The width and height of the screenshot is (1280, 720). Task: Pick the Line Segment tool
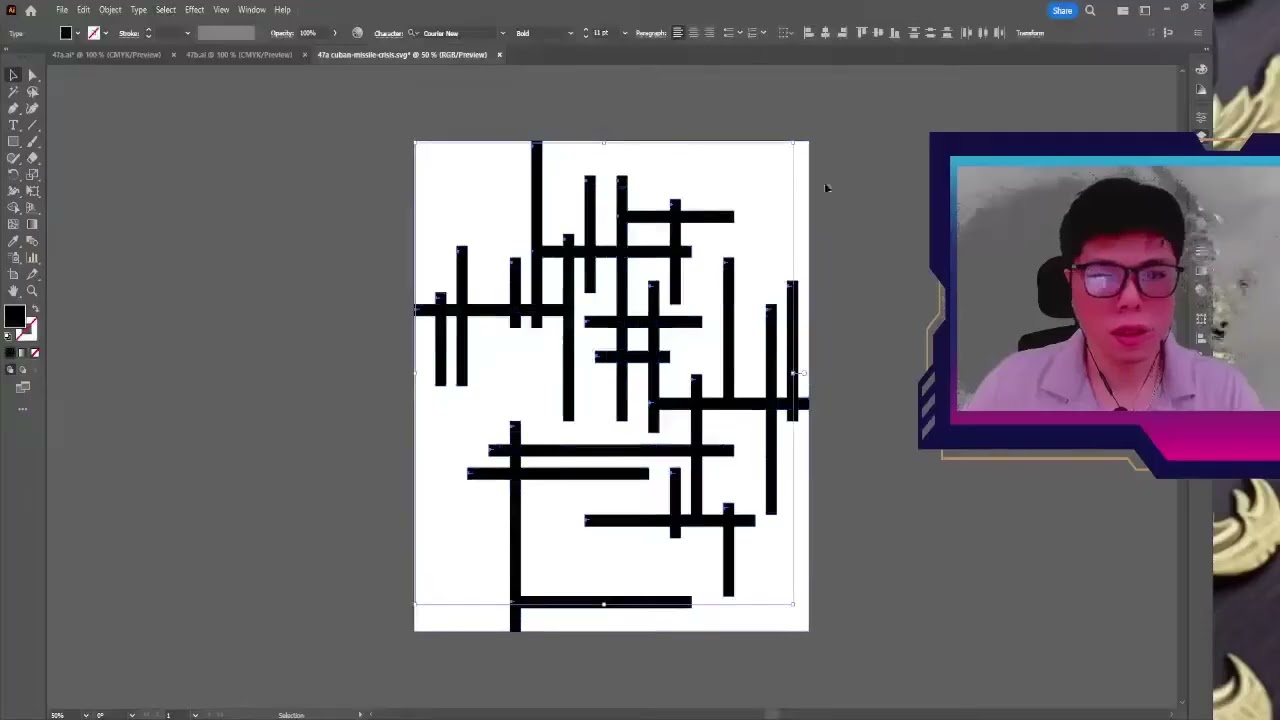pos(32,125)
